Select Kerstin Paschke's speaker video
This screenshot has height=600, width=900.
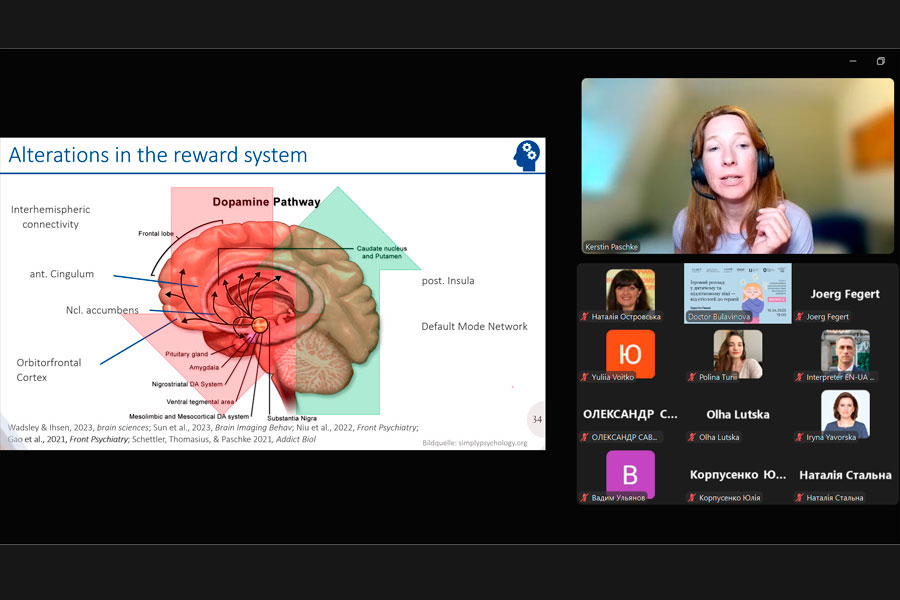tap(737, 165)
